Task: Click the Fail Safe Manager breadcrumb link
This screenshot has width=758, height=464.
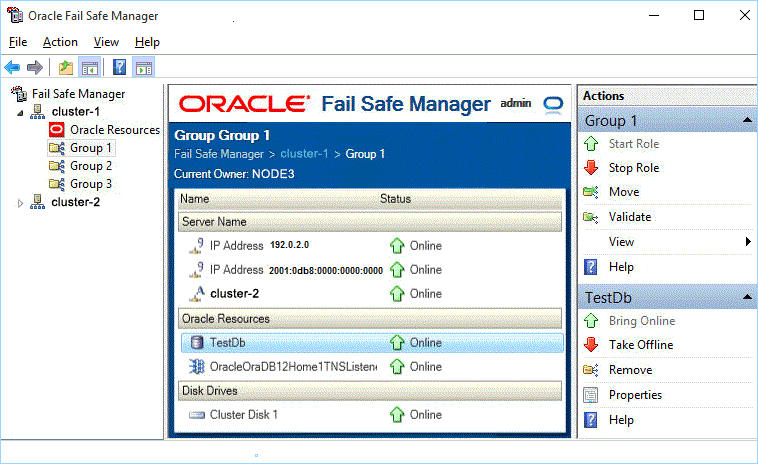Action: (x=219, y=154)
